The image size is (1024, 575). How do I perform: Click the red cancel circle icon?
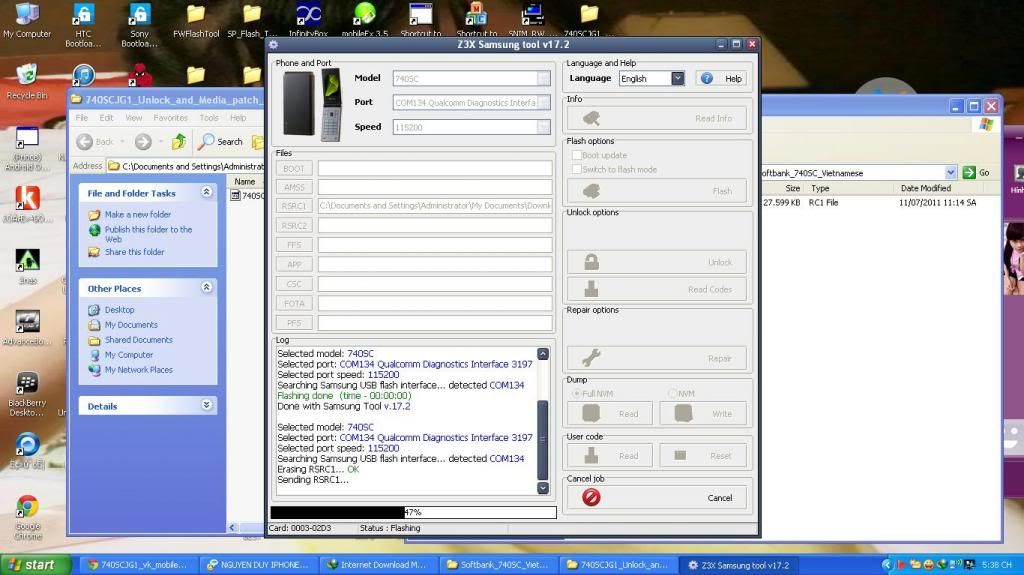(591, 497)
